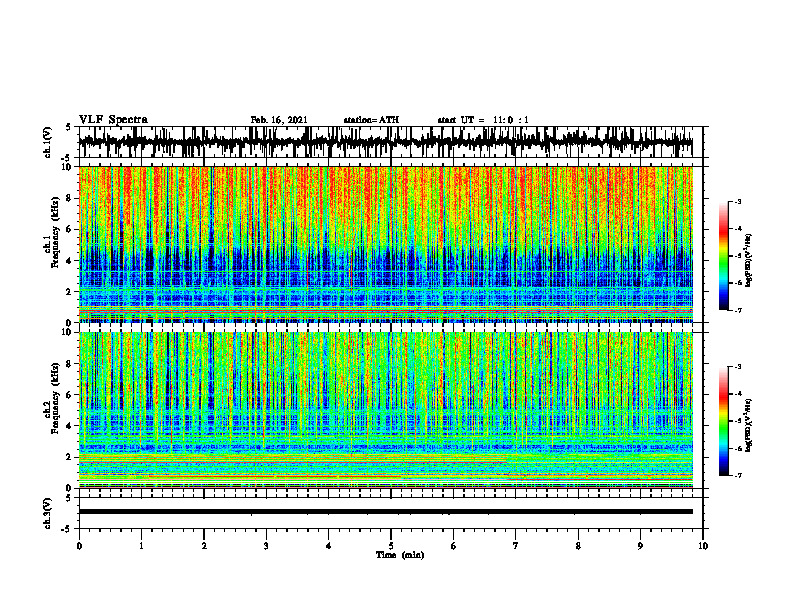Viewport: 792px width, 612px height.
Task: Click the "VLF Spectra" title text
Action: [113, 120]
